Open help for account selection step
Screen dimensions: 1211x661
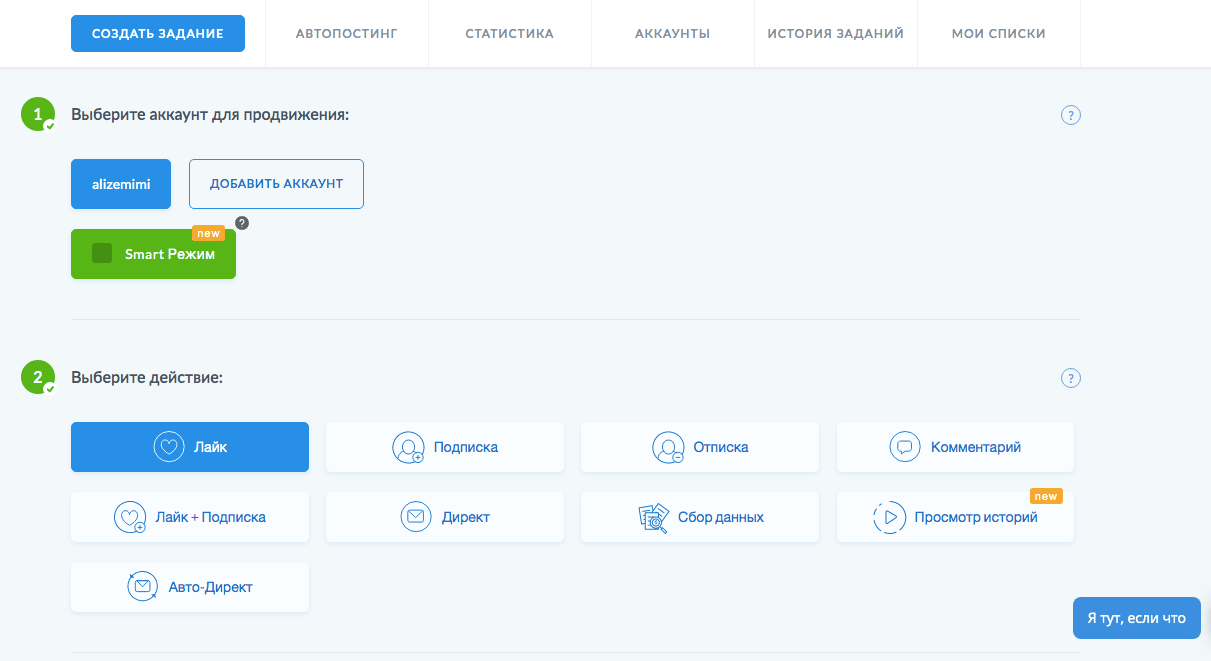tap(1070, 115)
